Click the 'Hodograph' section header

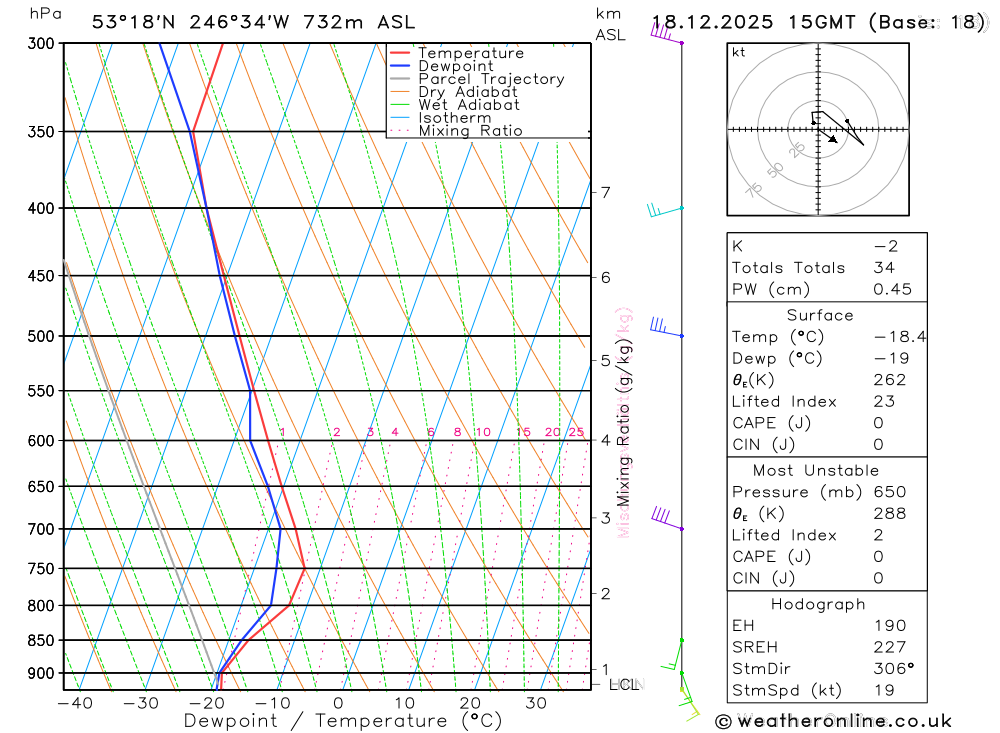click(x=818, y=604)
